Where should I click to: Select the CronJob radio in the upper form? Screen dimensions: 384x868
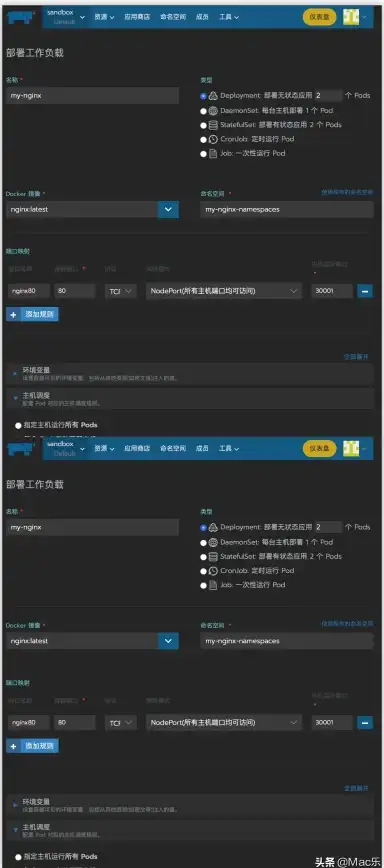pos(204,140)
